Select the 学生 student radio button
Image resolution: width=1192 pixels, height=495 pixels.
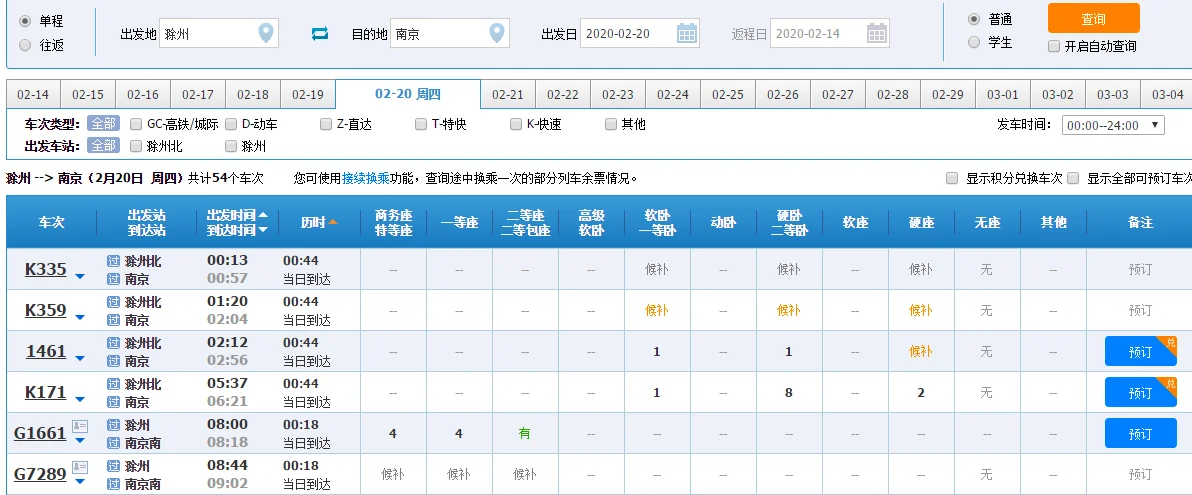pos(974,43)
